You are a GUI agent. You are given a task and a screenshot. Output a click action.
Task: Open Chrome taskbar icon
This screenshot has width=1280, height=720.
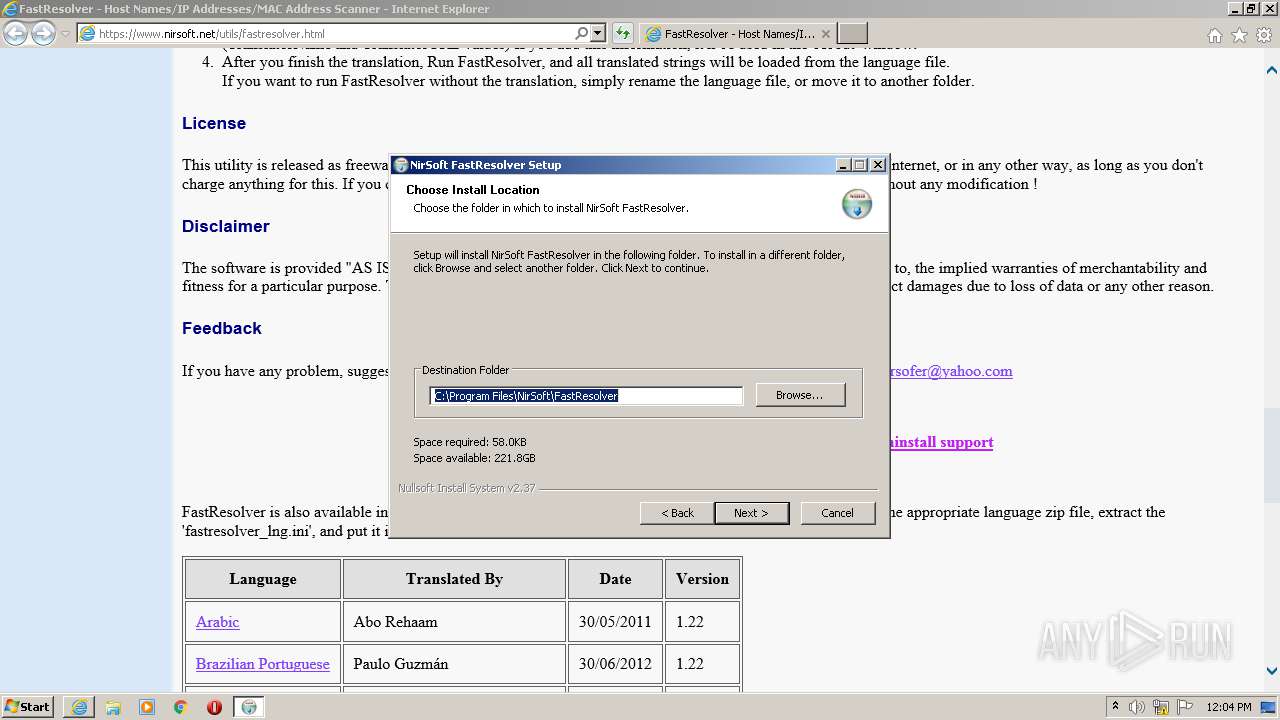coord(181,707)
